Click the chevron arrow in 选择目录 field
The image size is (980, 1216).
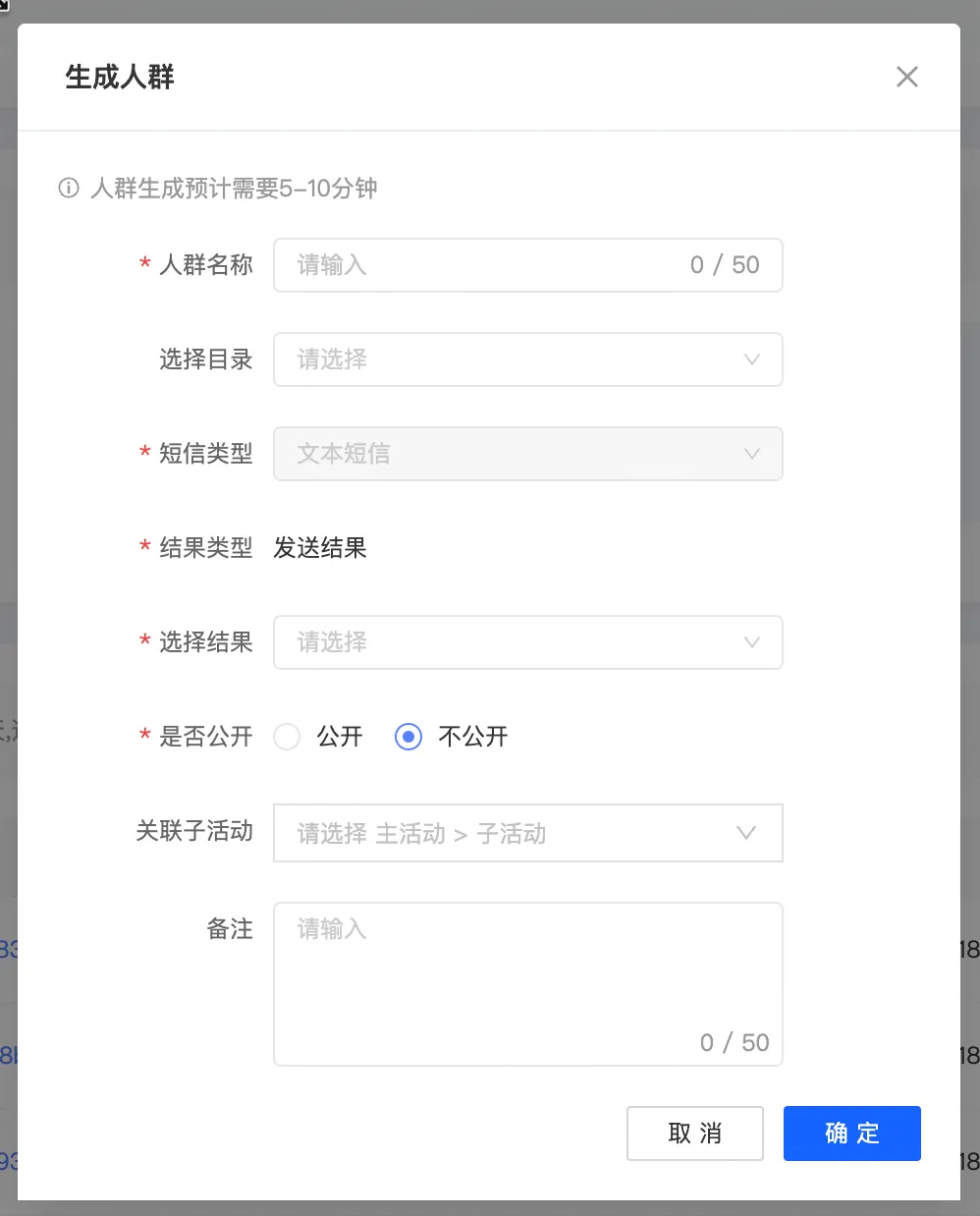point(752,359)
